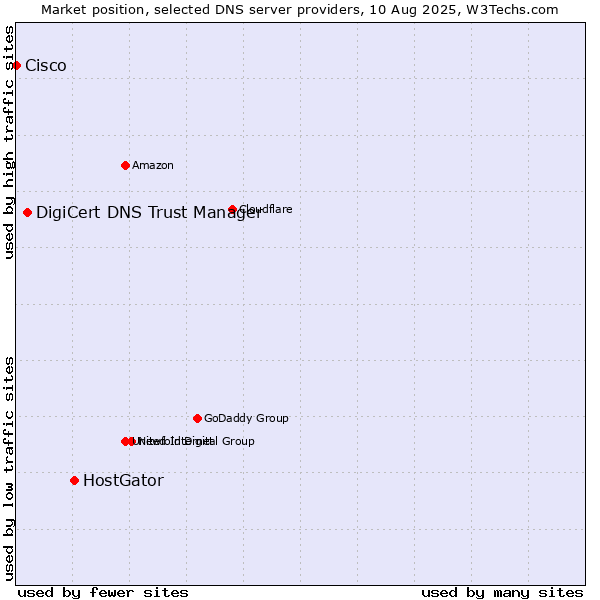Click the Amazon red data point
600x600 pixels.
126,166
